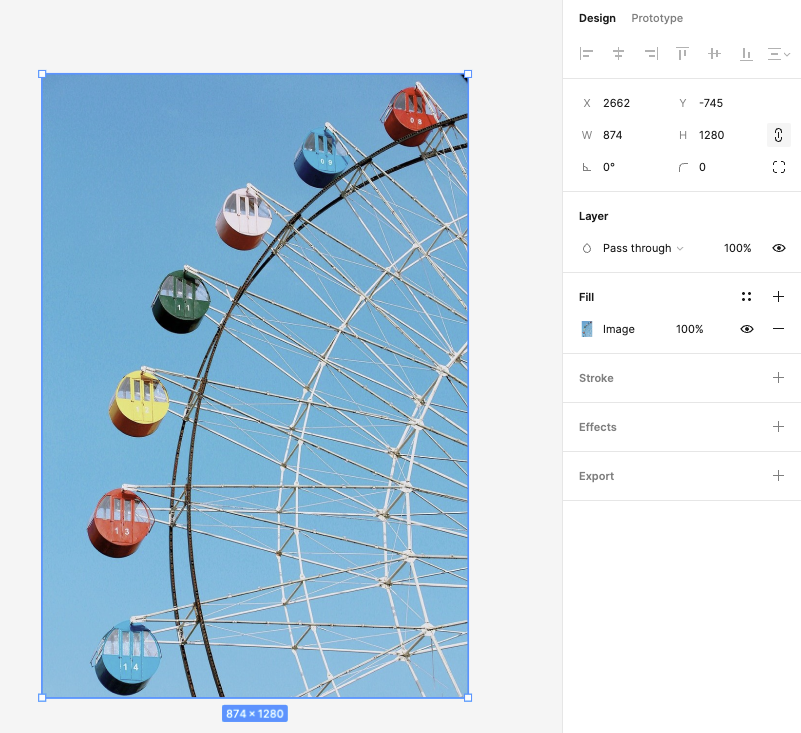Screen dimensions: 801x733
Task: Click the Effects section header
Action: coord(597,427)
